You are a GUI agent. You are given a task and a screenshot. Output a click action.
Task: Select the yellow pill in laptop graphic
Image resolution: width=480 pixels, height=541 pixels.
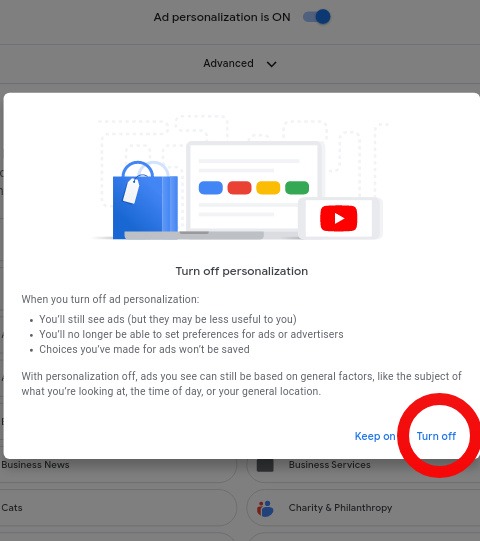point(268,188)
